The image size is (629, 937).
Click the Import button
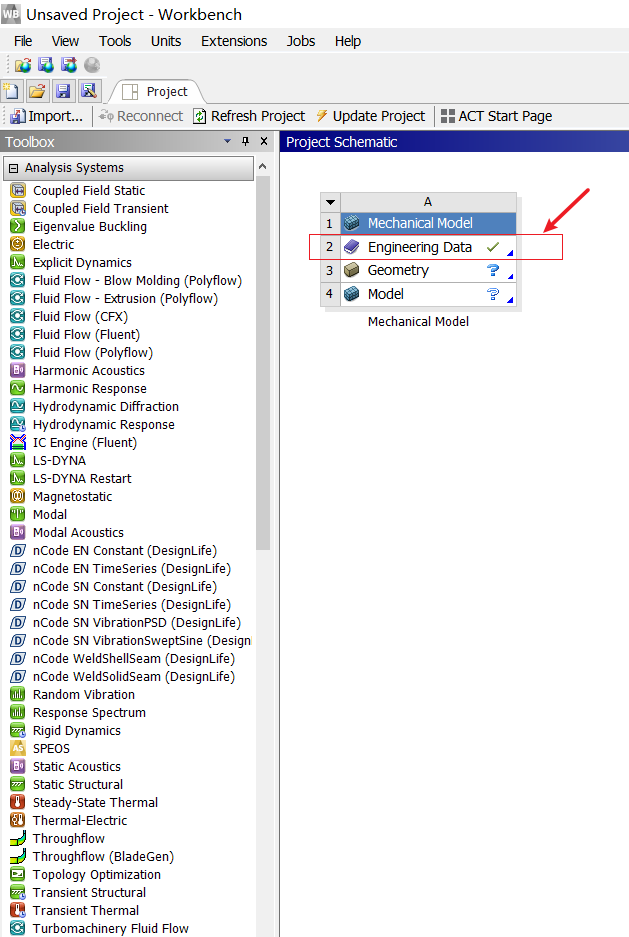point(47,116)
